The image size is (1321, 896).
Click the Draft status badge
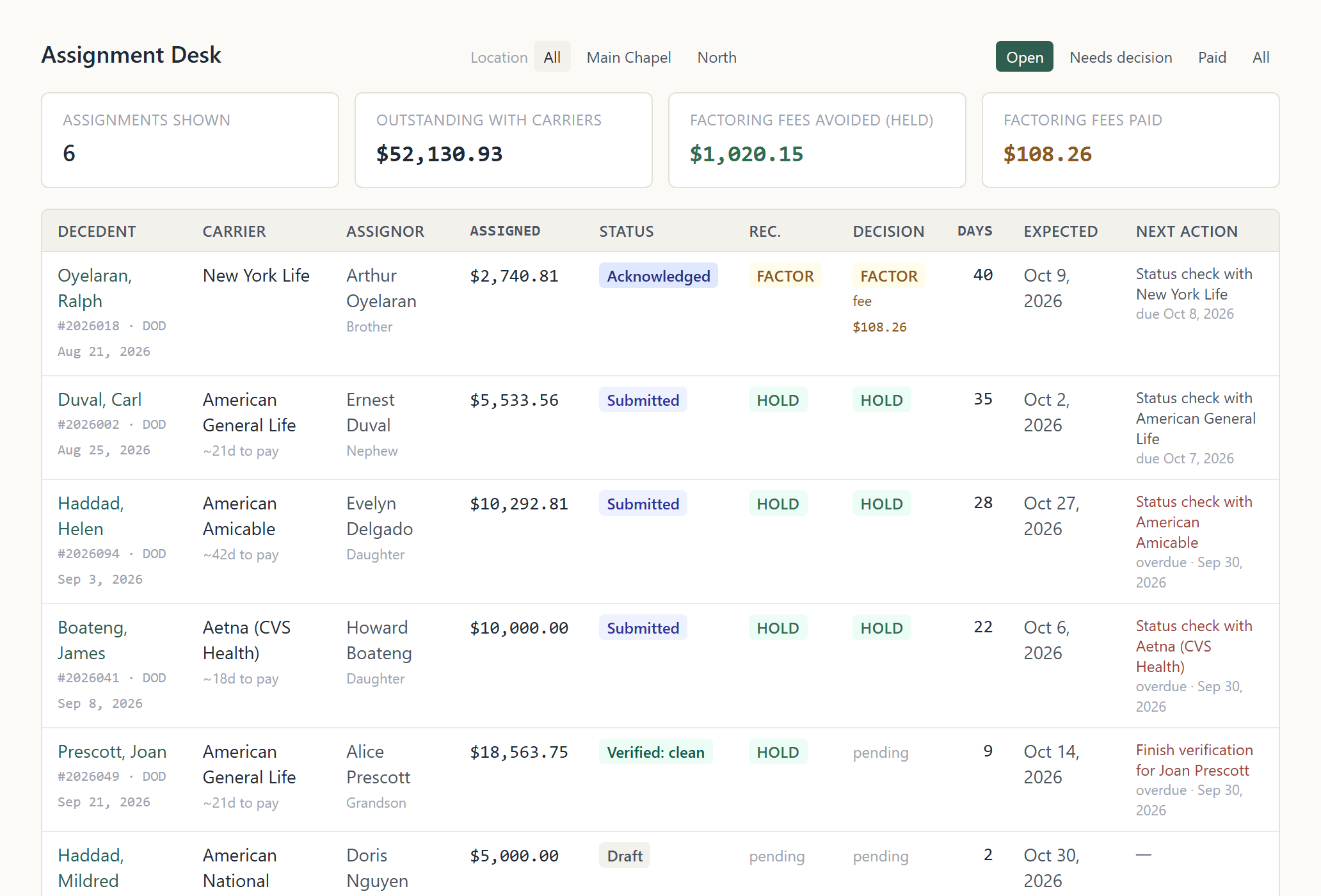[624, 856]
